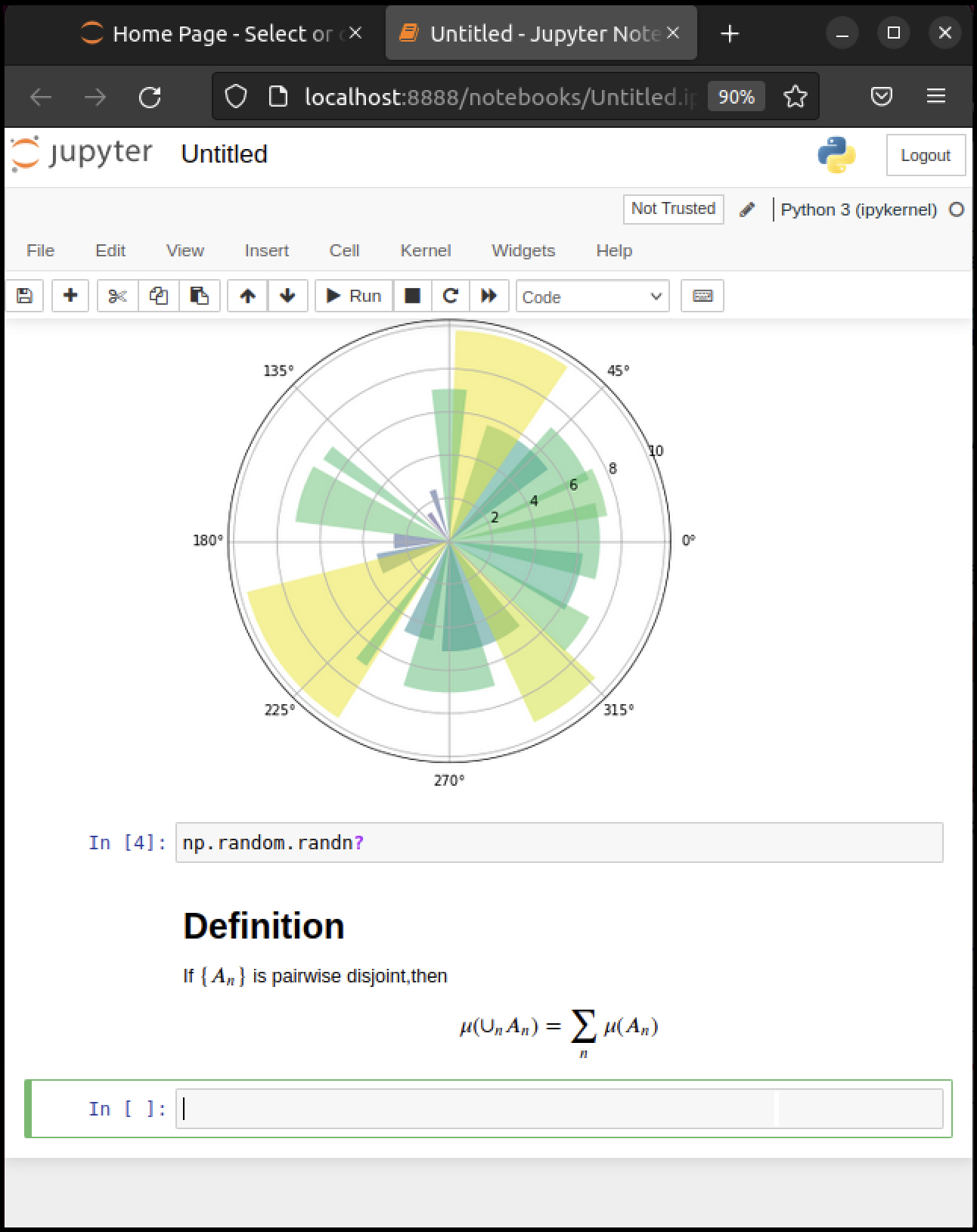
Task: Cut selected cells using scissors icon
Action: [x=117, y=296]
